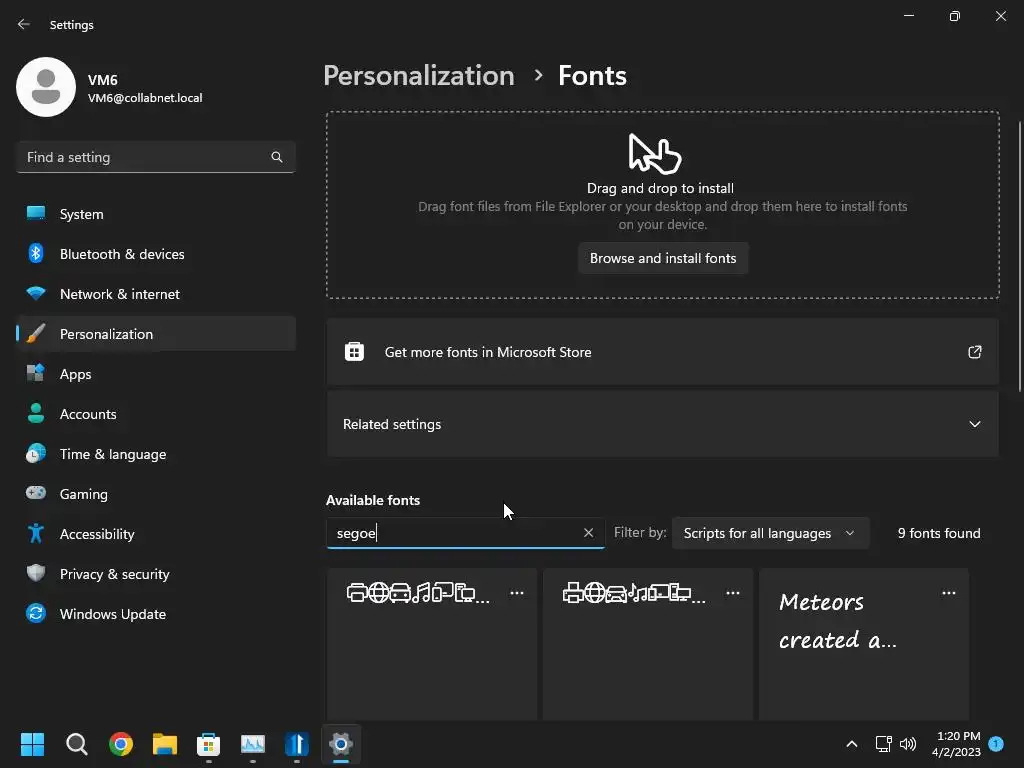Click the Settings gear icon in taskbar
1024x768 pixels.
(x=341, y=744)
